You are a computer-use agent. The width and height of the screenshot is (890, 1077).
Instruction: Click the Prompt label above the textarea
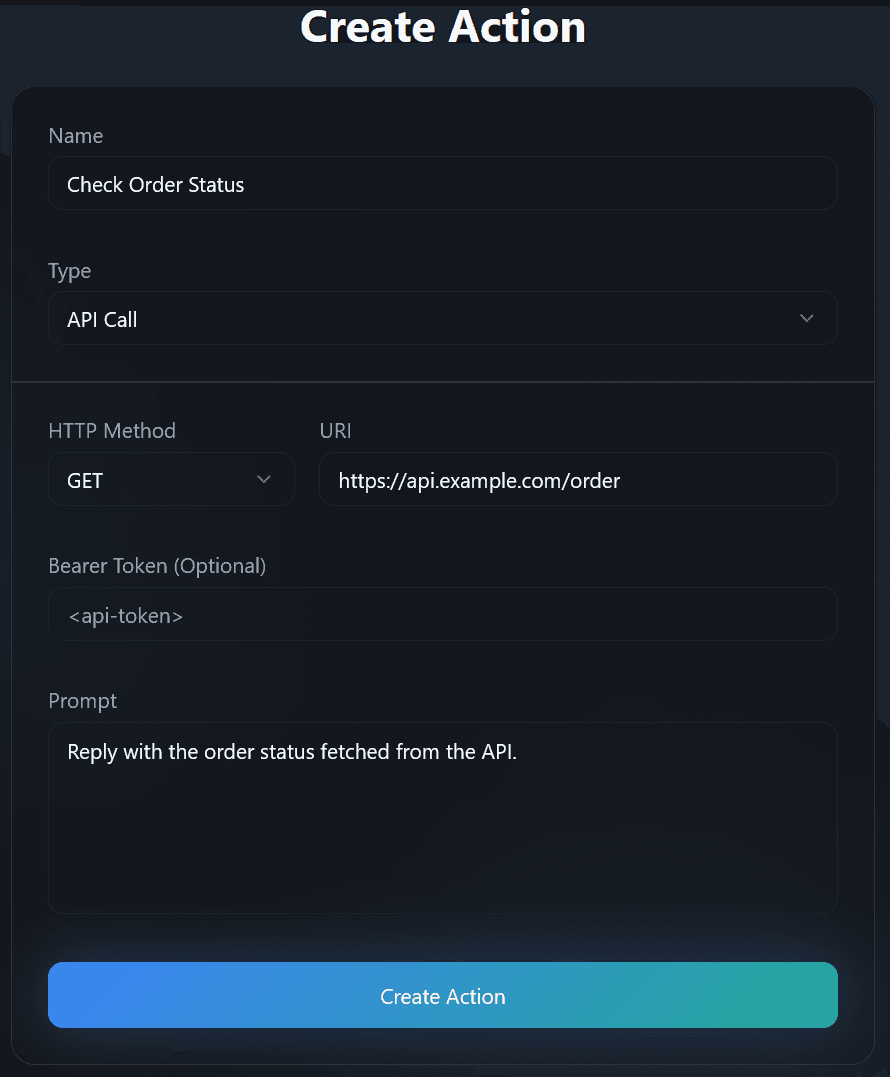[83, 700]
